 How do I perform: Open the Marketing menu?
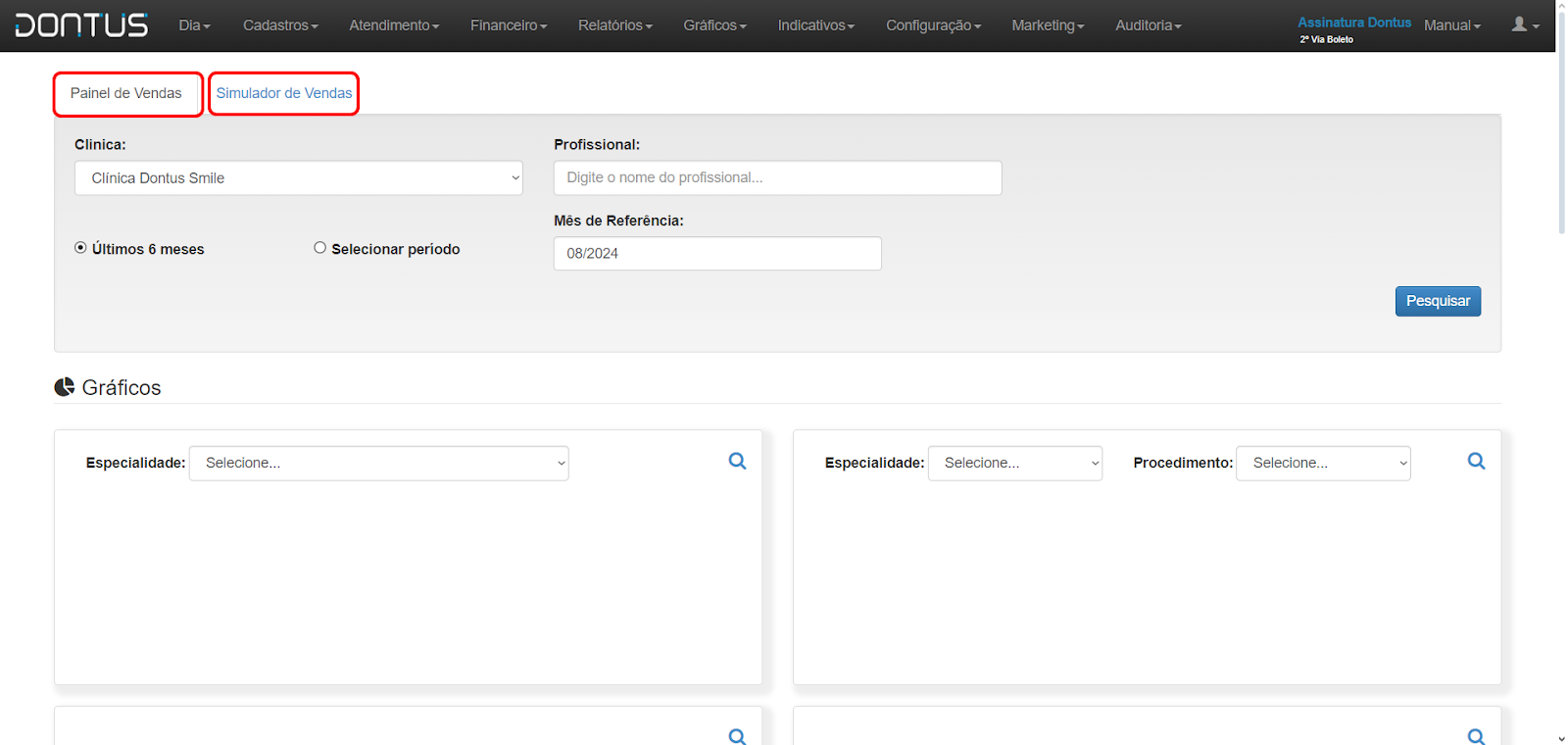pyautogui.click(x=1048, y=25)
